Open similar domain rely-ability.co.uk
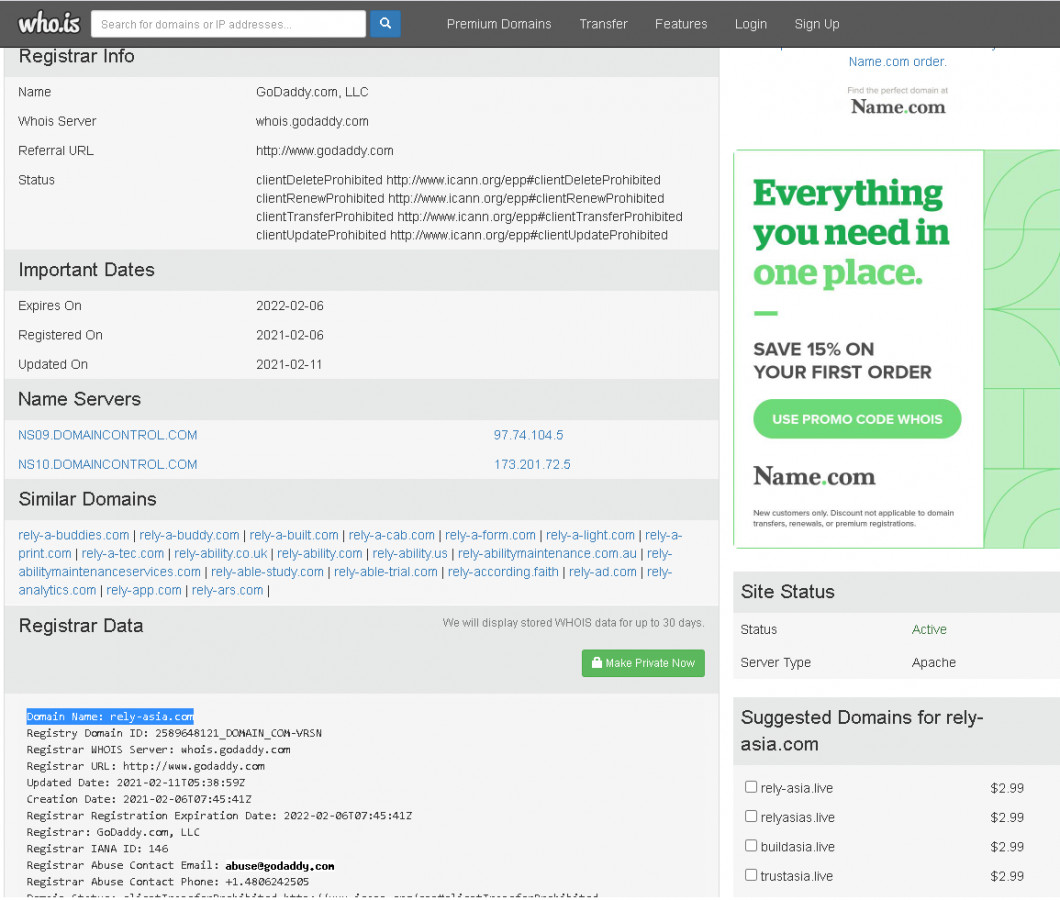The width and height of the screenshot is (1060, 900). point(221,553)
